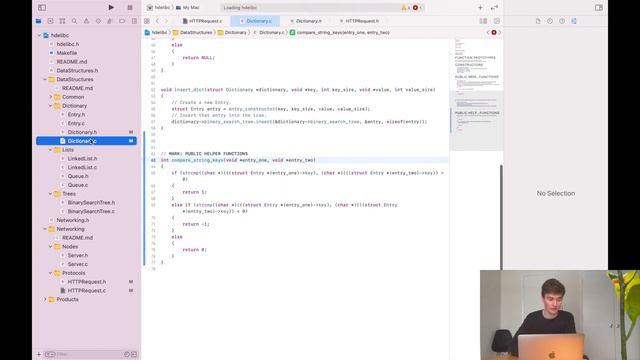Run the hdelibc project
This screenshot has height=360, width=640.
pyautogui.click(x=111, y=7)
